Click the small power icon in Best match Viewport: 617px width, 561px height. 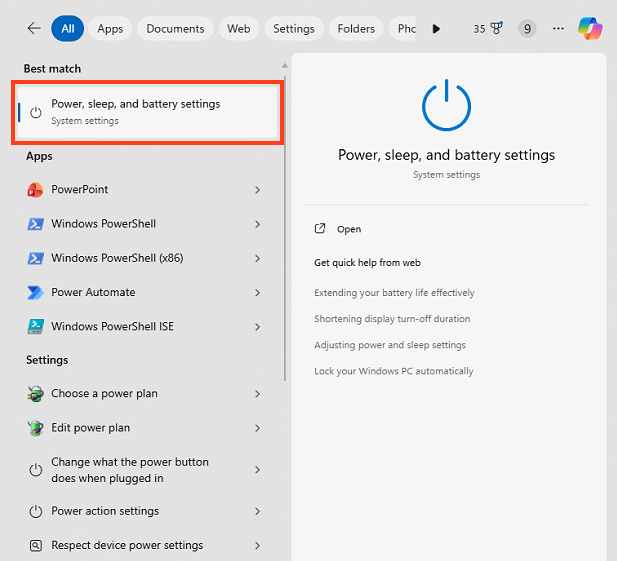(35, 113)
